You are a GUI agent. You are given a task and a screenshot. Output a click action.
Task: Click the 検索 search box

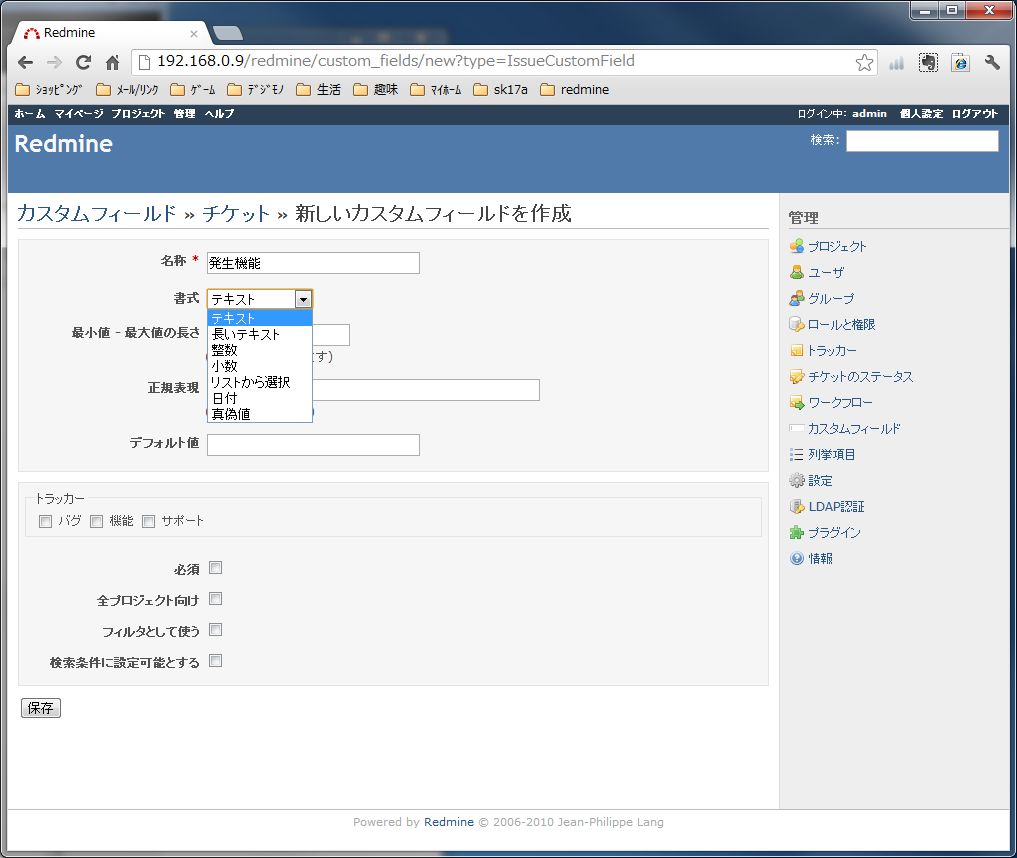(x=922, y=141)
